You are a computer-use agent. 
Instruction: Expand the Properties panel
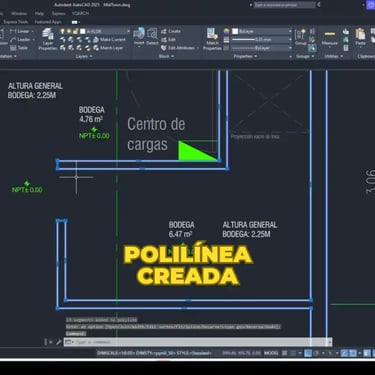(245, 56)
